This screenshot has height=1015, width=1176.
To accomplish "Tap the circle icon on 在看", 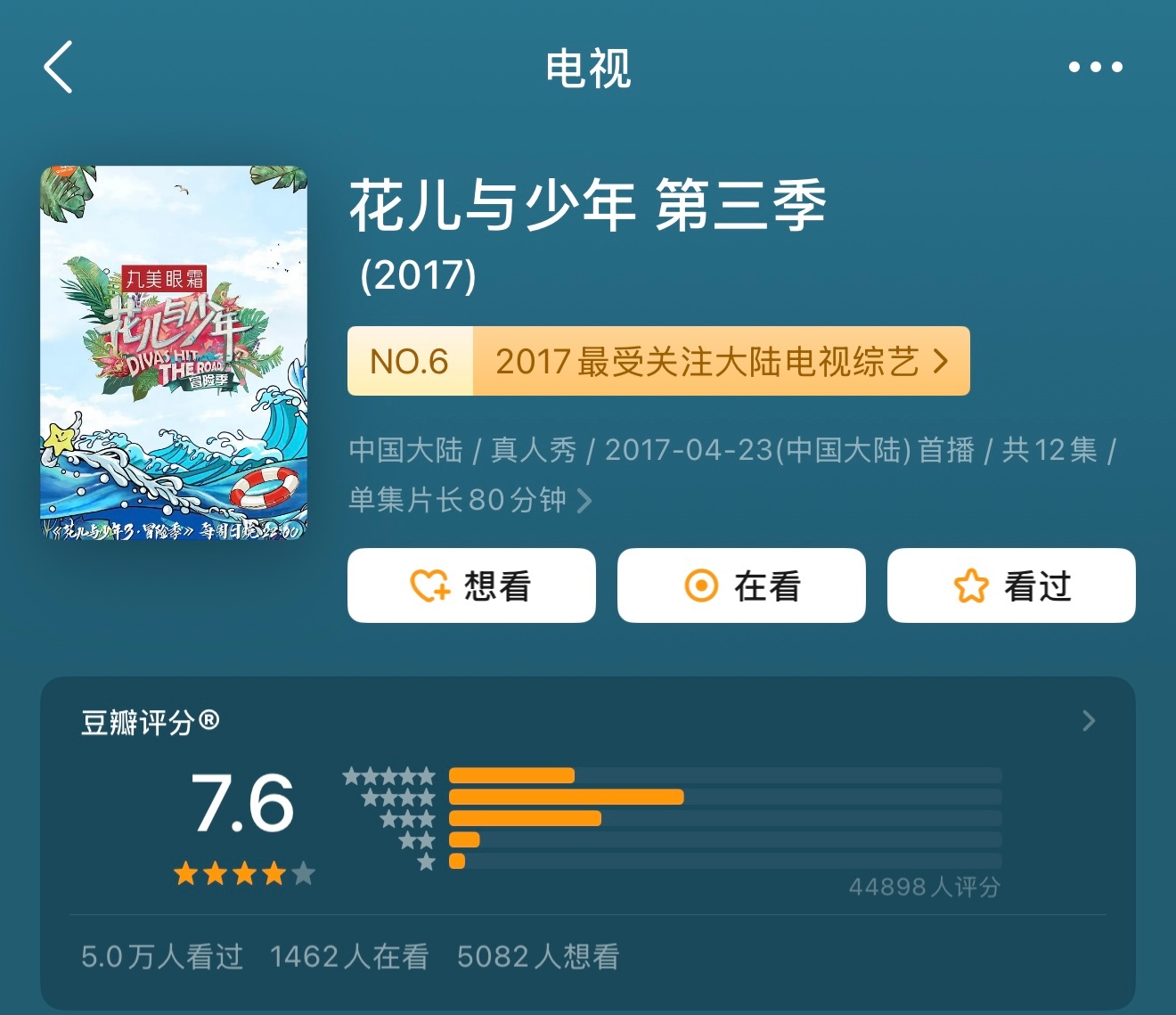I will (x=701, y=585).
